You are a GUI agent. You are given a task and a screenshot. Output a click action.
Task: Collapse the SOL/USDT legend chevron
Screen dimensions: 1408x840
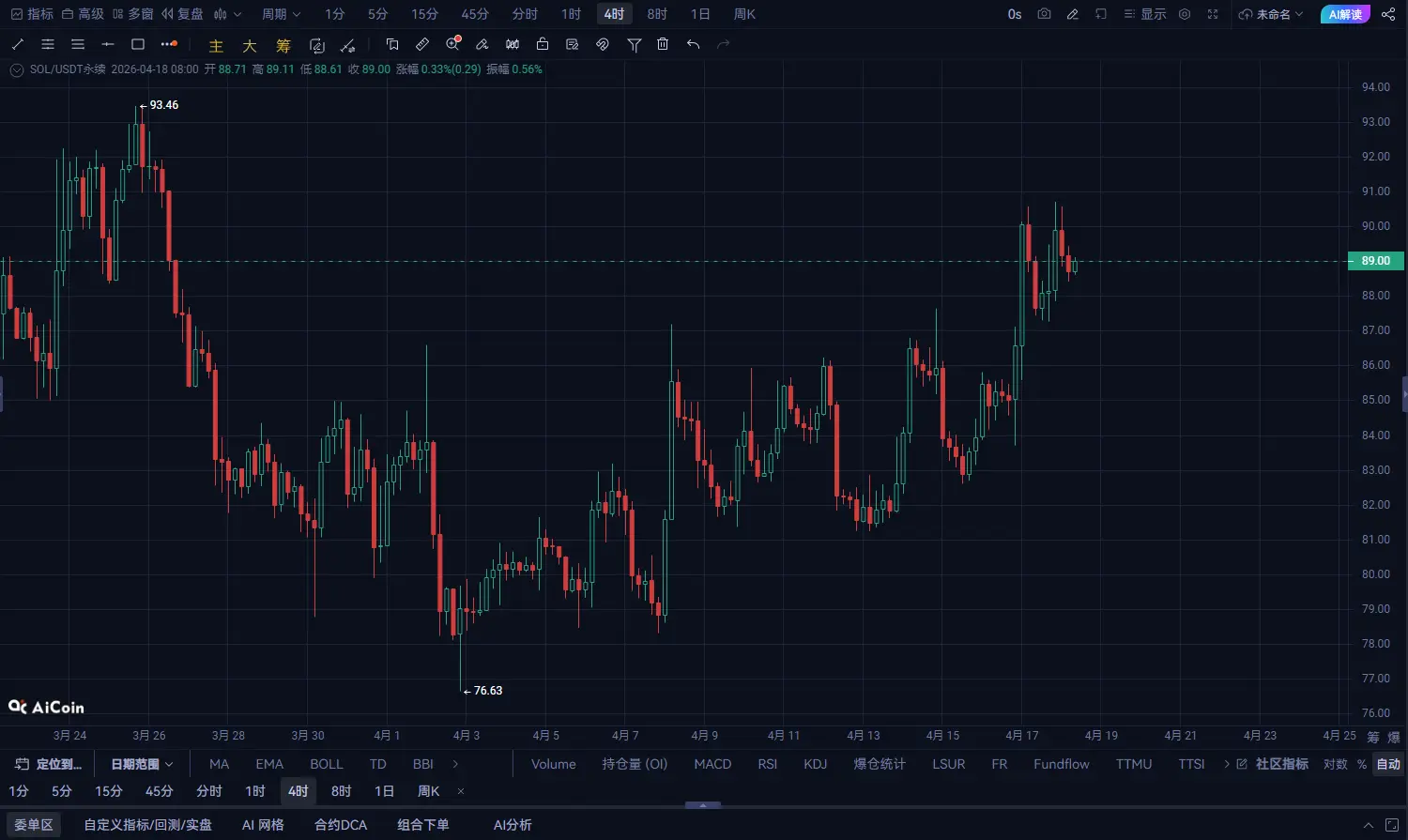(x=16, y=69)
